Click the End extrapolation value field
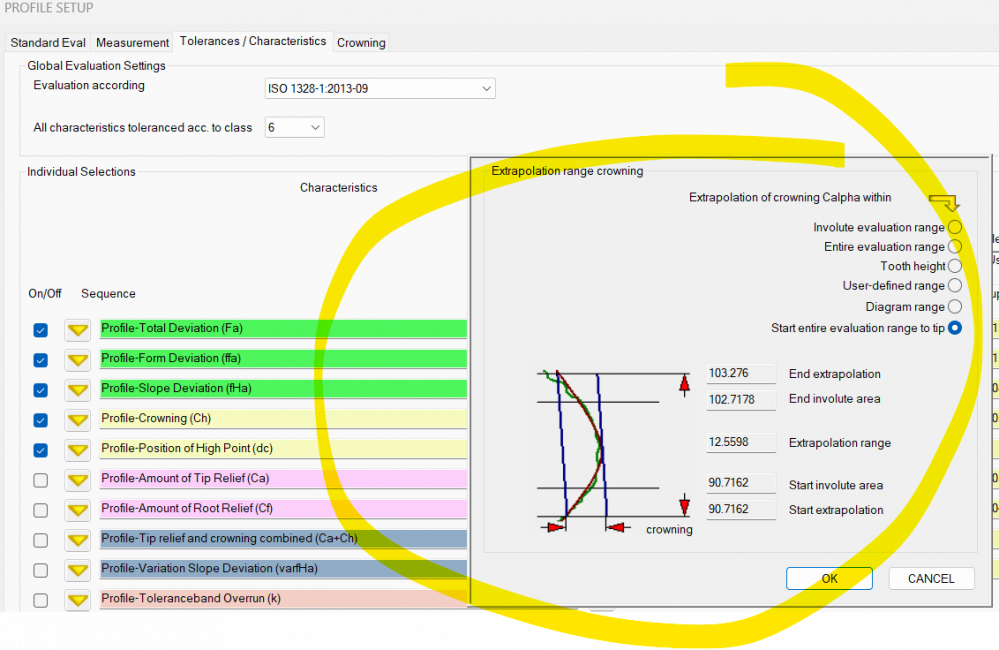This screenshot has height=650, width=999. tap(741, 374)
